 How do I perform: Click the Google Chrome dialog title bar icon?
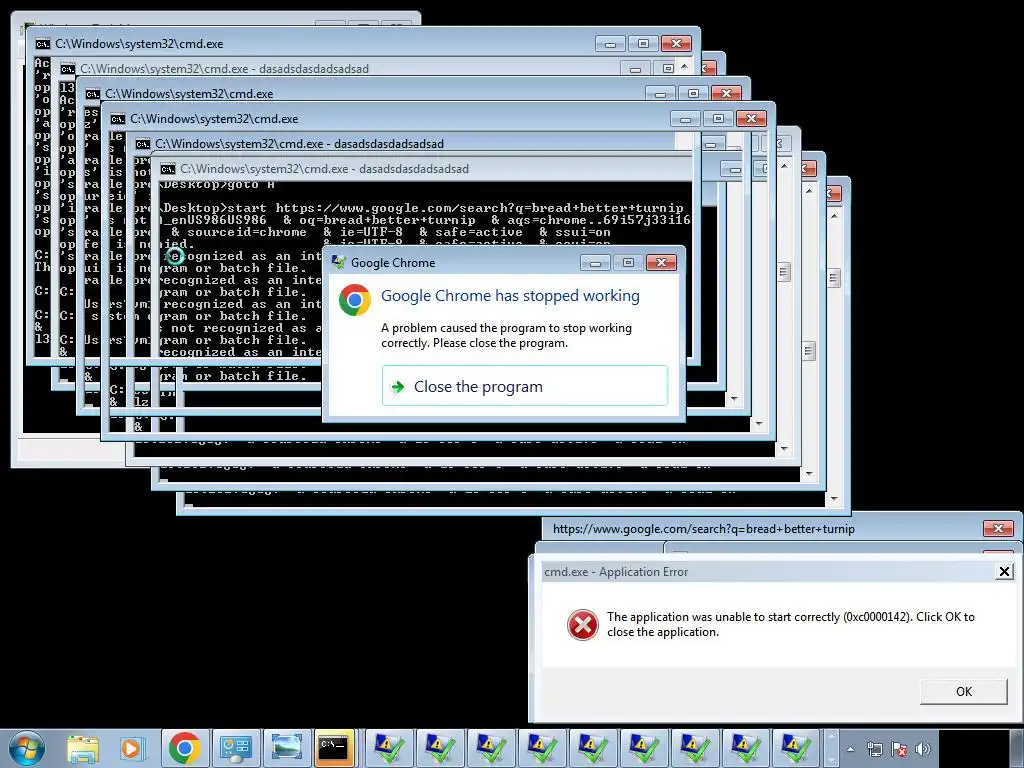(338, 263)
